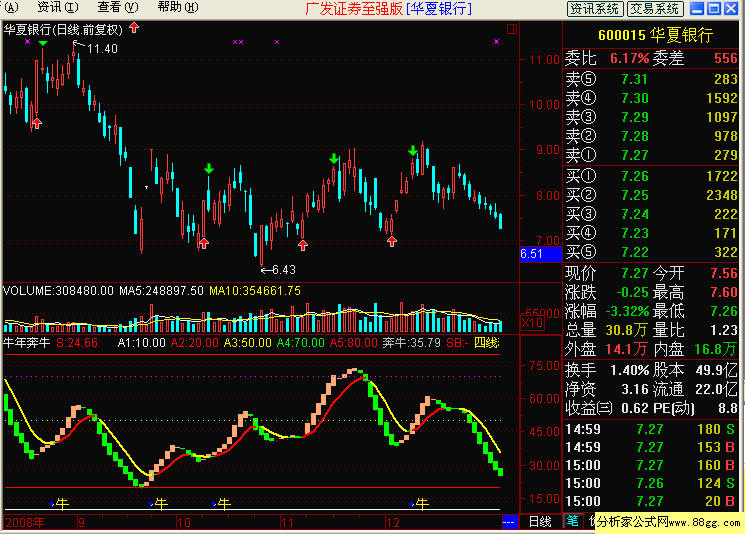Click the 14:59 7.27 180 S trade row
This screenshot has width=745, height=534.
tap(650, 429)
